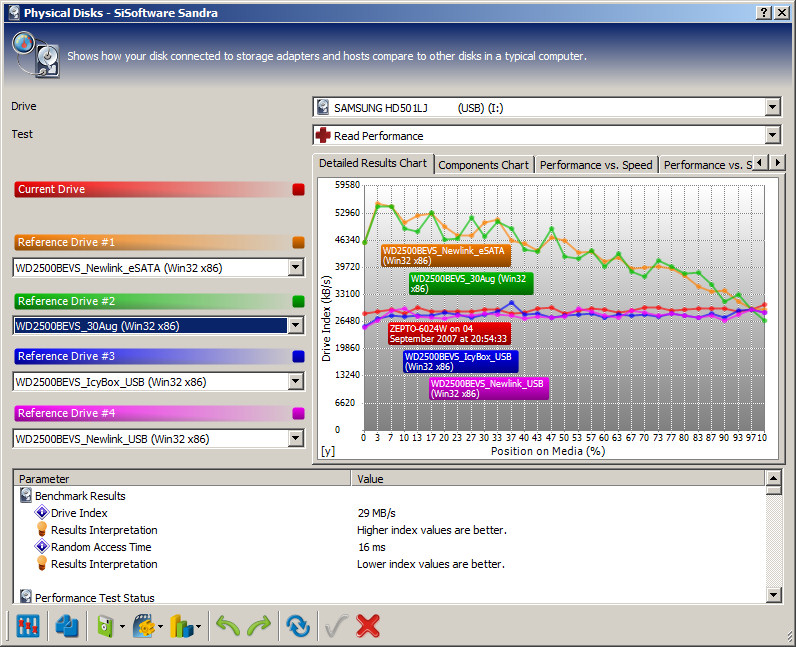Open the Test type dropdown
796x647 pixels.
pyautogui.click(x=772, y=135)
